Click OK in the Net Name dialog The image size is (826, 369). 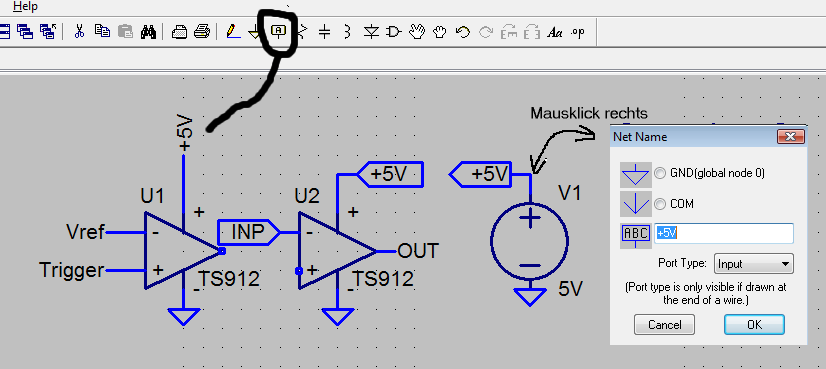[754, 325]
